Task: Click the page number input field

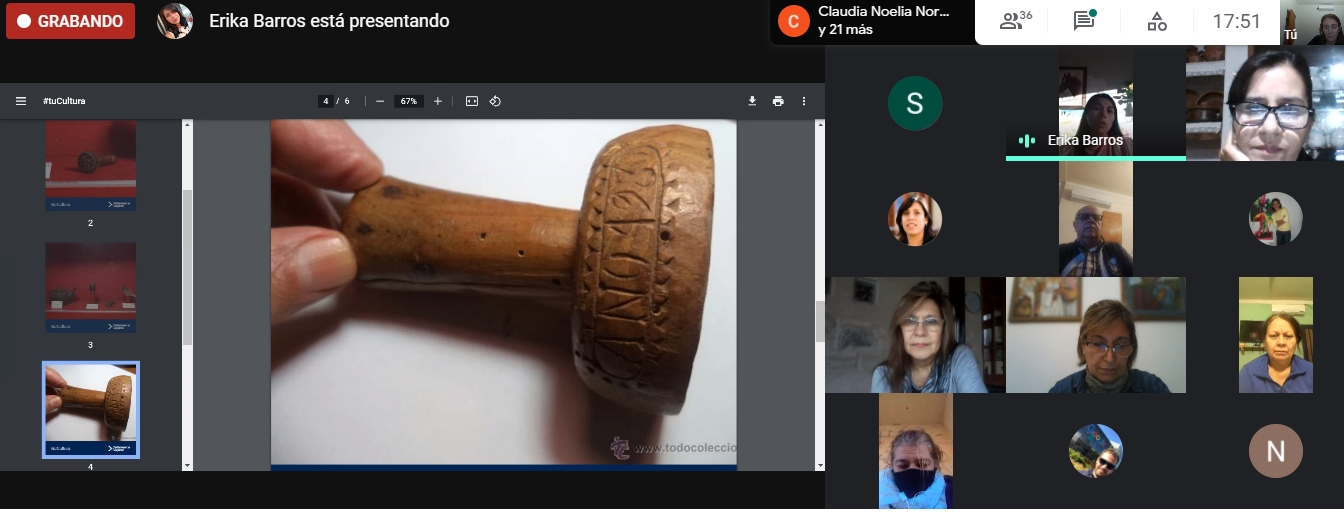Action: 326,101
